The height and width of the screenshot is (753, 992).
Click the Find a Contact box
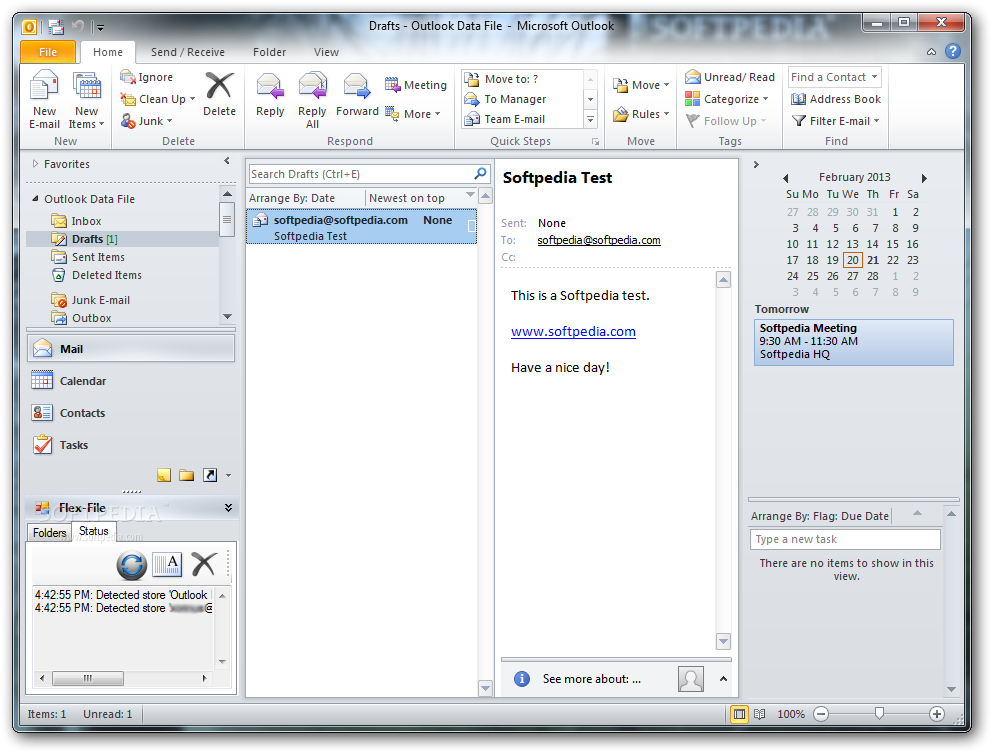point(834,77)
